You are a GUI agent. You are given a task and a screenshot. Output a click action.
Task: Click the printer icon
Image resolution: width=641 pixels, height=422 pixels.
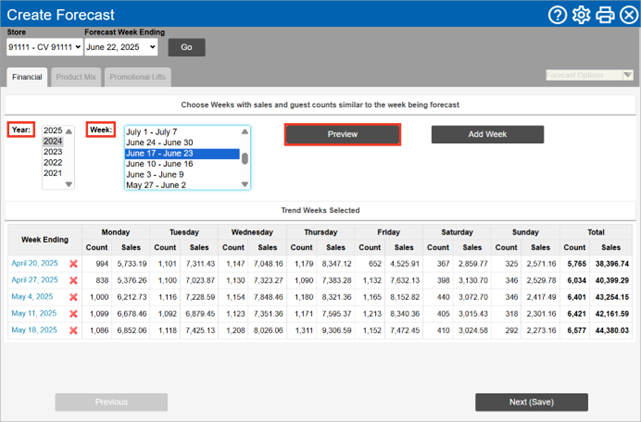pos(605,15)
